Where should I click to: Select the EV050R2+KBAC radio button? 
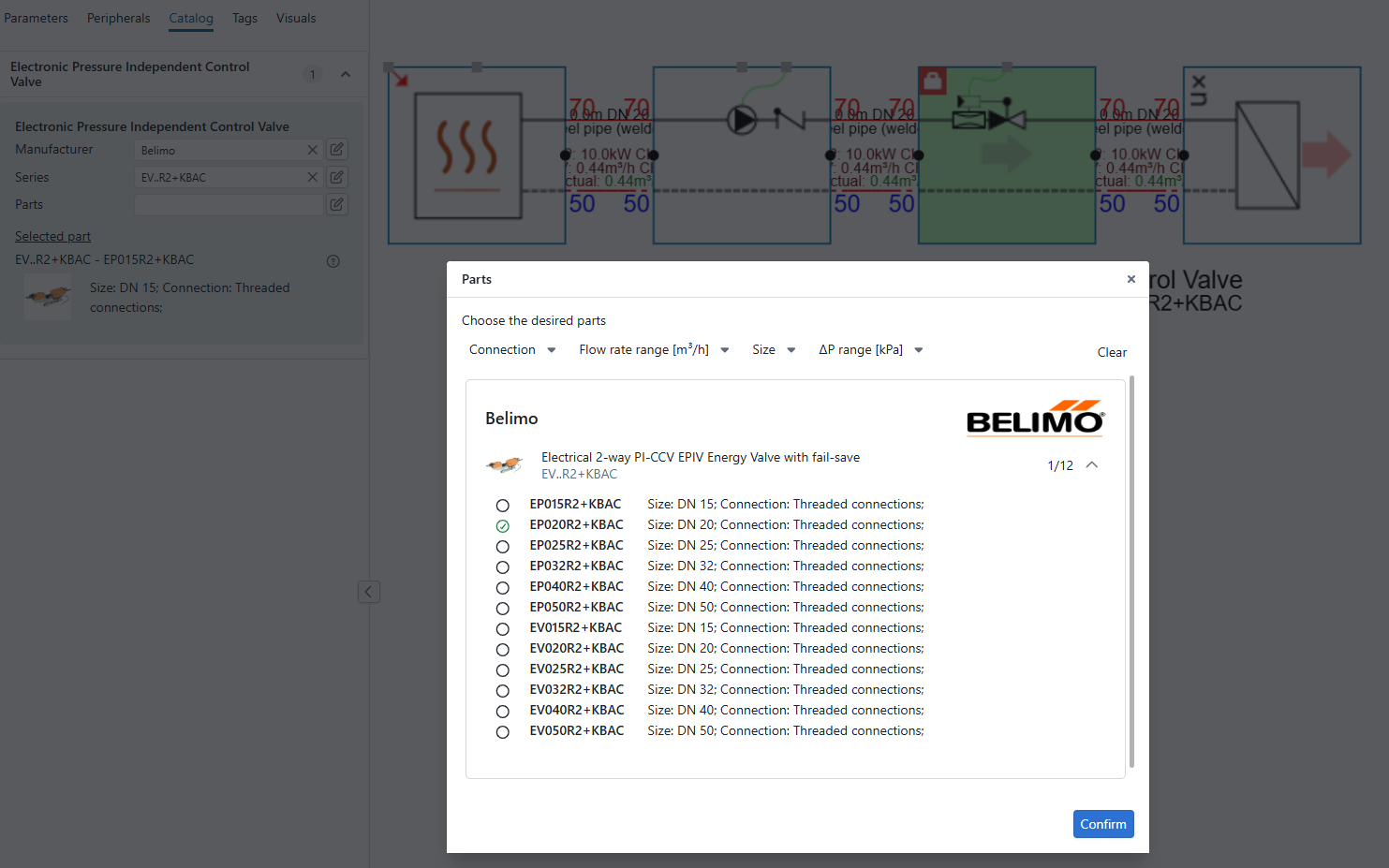pos(503,732)
